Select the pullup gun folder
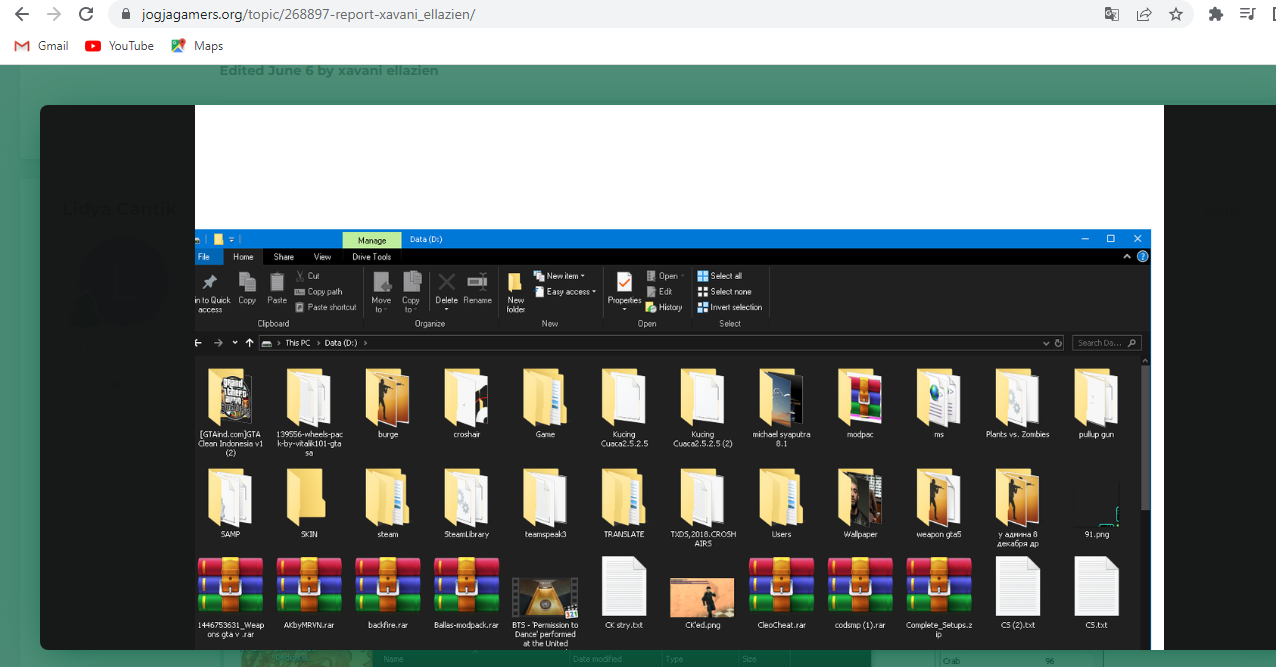Screen dimensions: 1276x667 click(1096, 404)
